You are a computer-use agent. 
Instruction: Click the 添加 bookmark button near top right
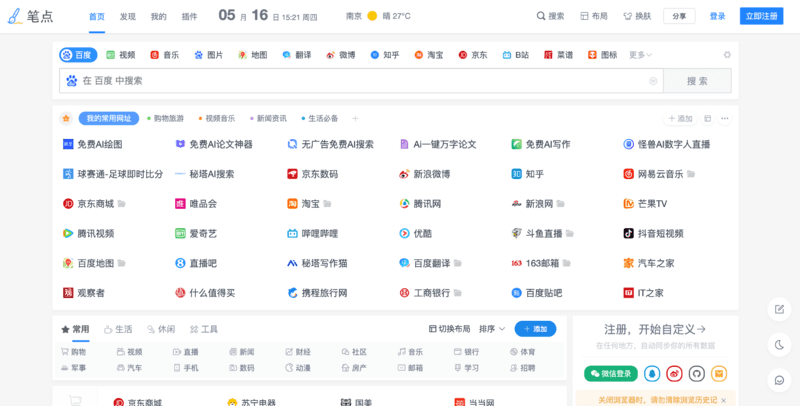pyautogui.click(x=680, y=119)
